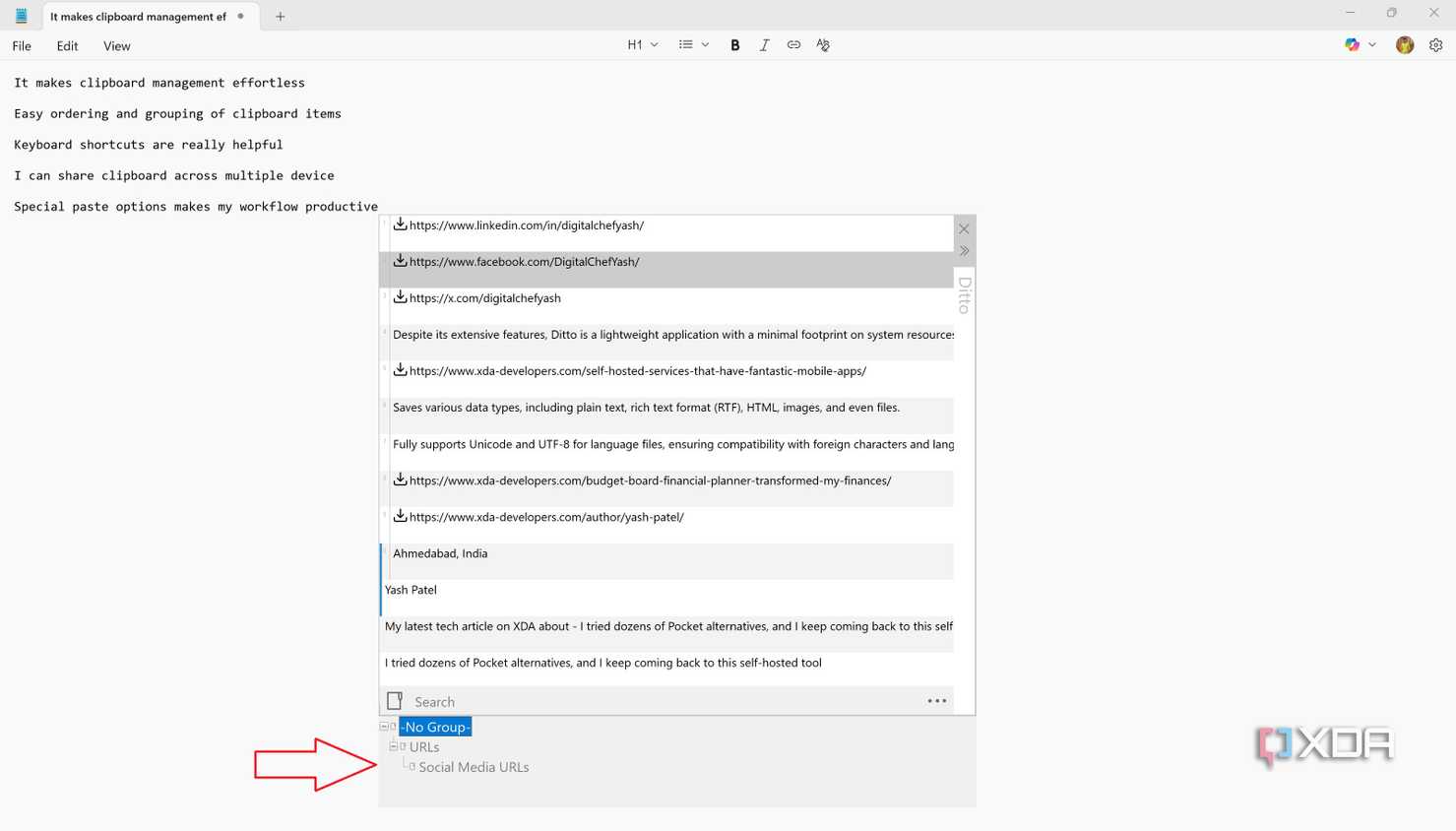Click the icon beside the budget-board URL clip
The width and height of the screenshot is (1456, 831).
(x=400, y=479)
